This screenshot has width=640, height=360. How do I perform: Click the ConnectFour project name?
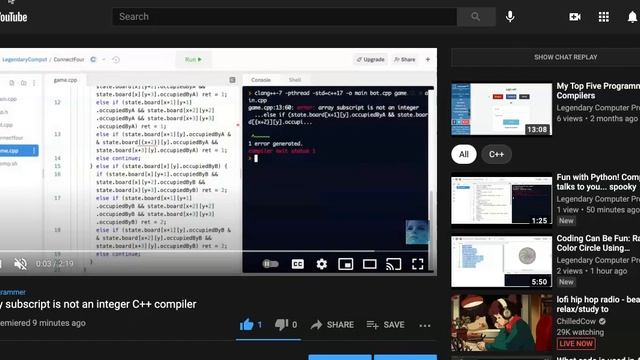point(69,60)
